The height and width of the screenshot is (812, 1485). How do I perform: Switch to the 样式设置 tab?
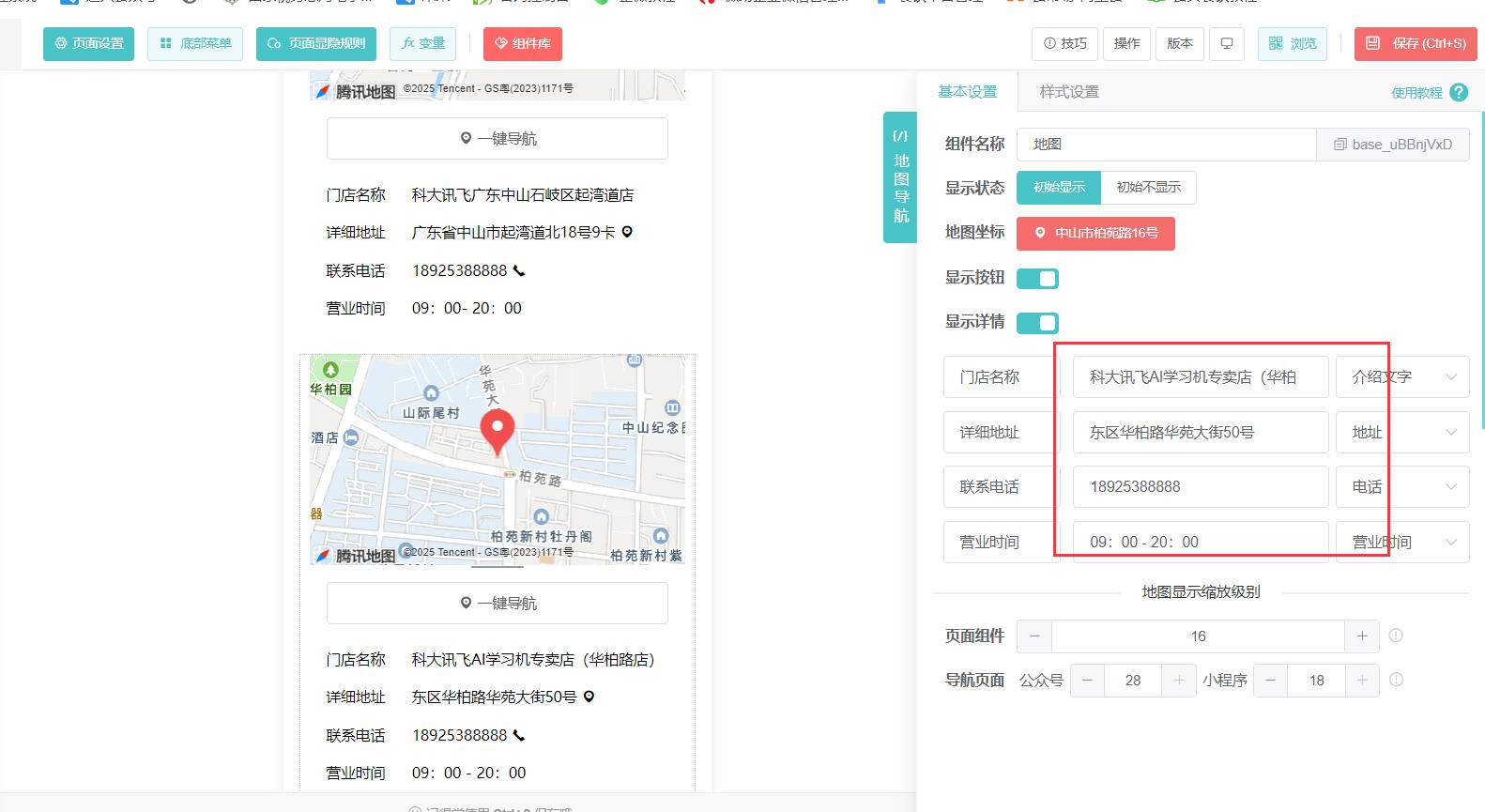pyautogui.click(x=1069, y=92)
